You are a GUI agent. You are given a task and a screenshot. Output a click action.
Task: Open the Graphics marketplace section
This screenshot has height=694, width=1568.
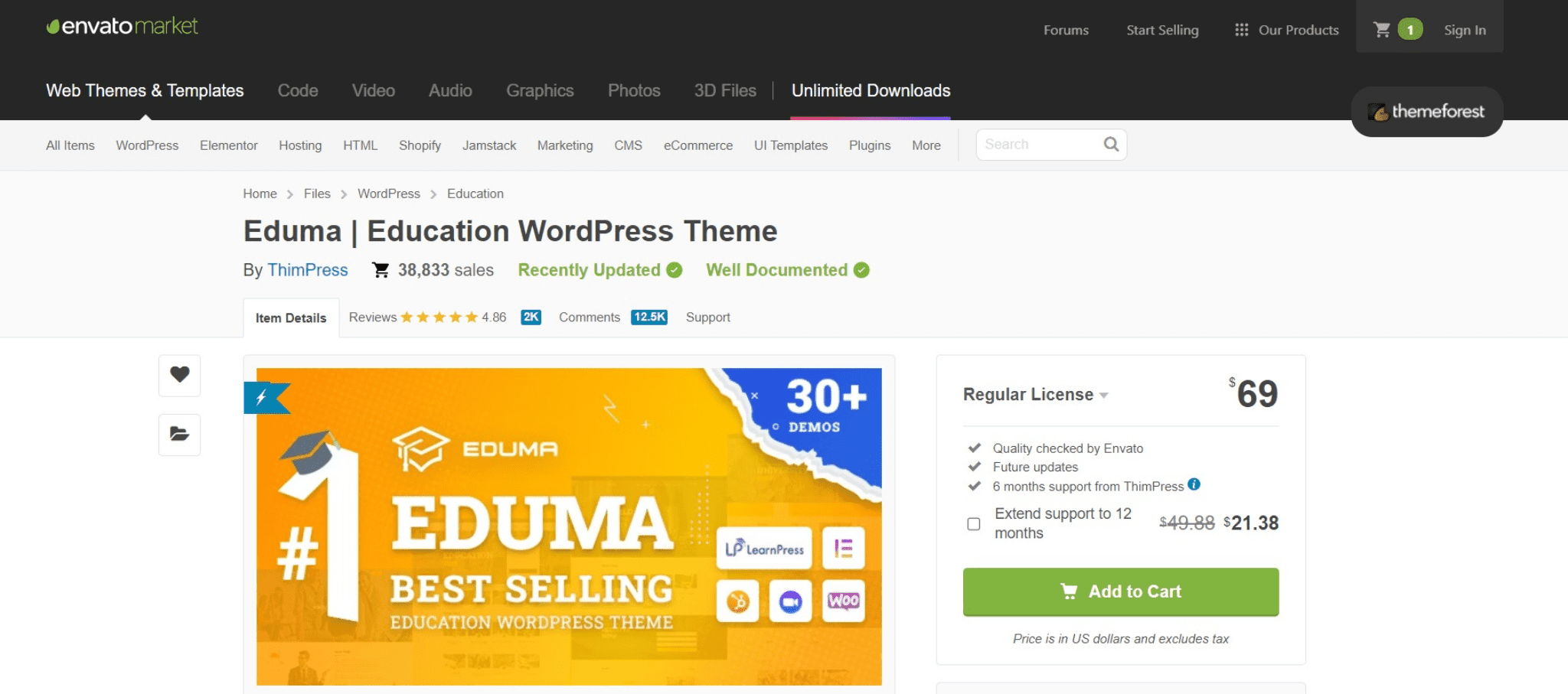[x=540, y=90]
